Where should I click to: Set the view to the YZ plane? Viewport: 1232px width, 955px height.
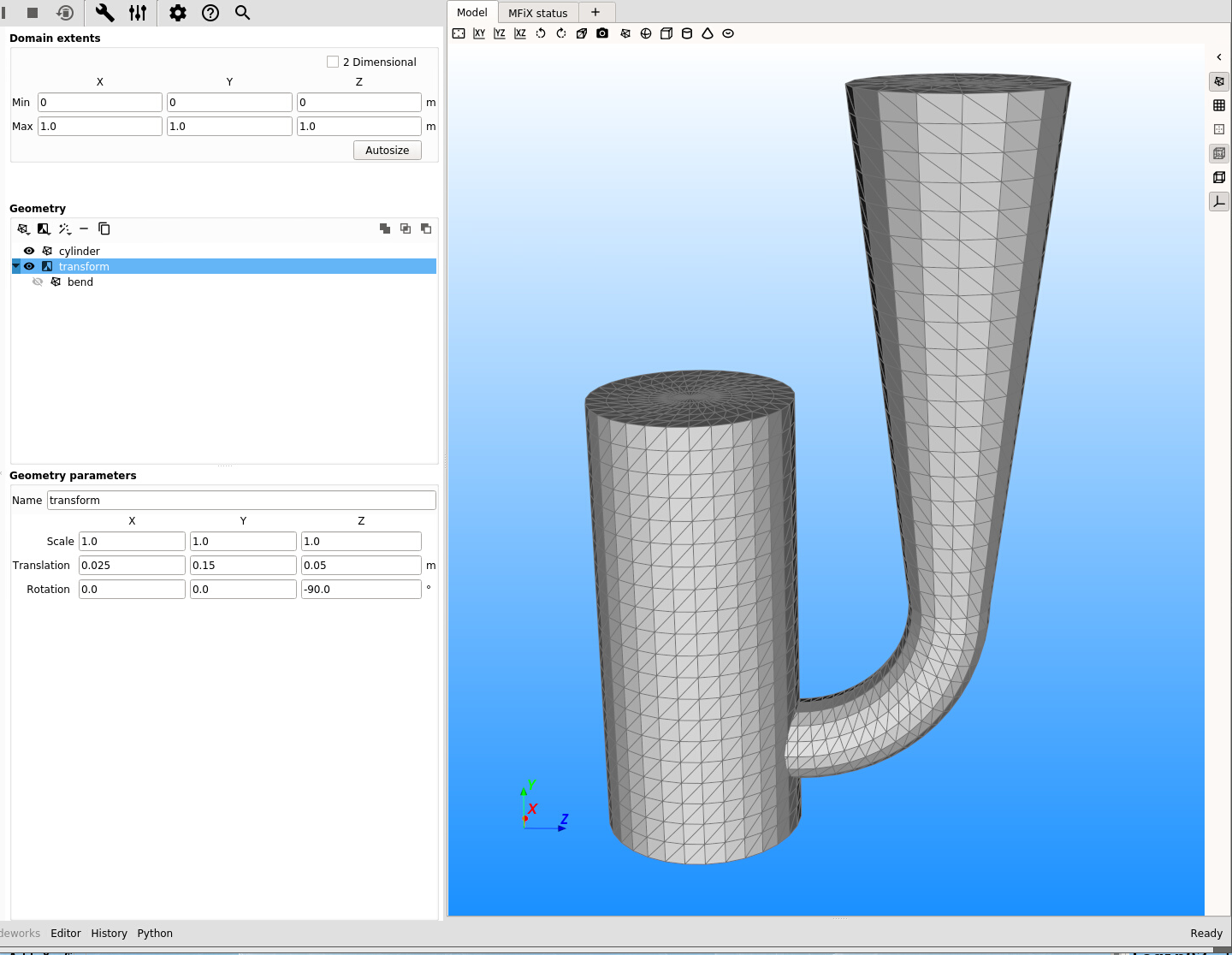pyautogui.click(x=500, y=33)
